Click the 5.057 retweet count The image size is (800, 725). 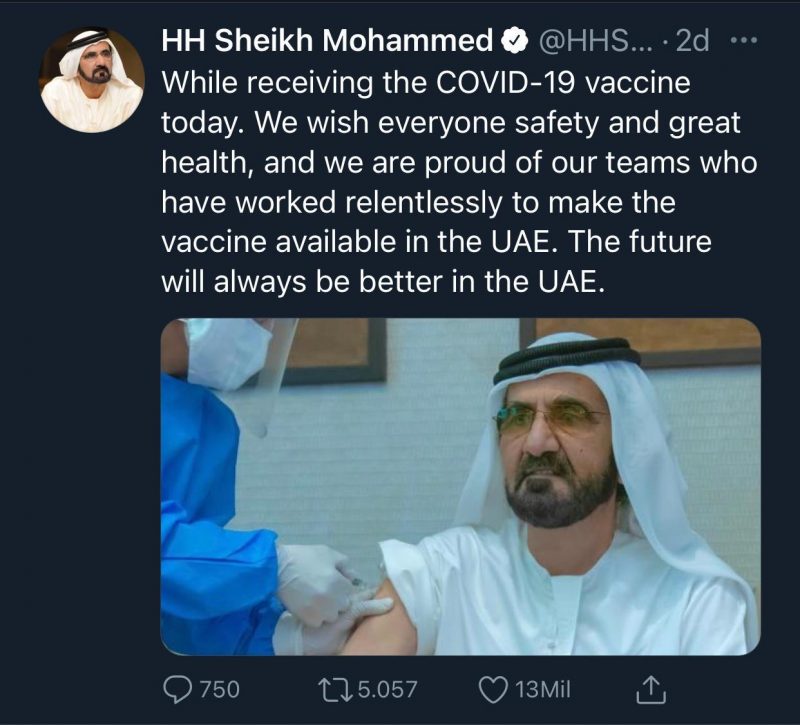pyautogui.click(x=384, y=689)
